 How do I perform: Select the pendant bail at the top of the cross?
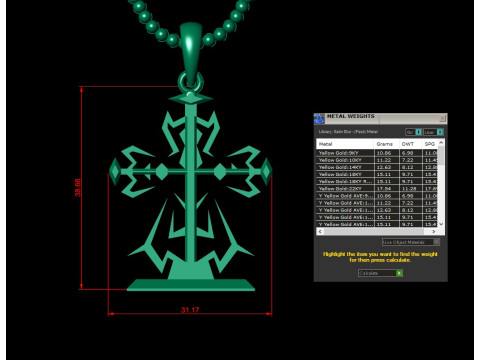coord(191,53)
